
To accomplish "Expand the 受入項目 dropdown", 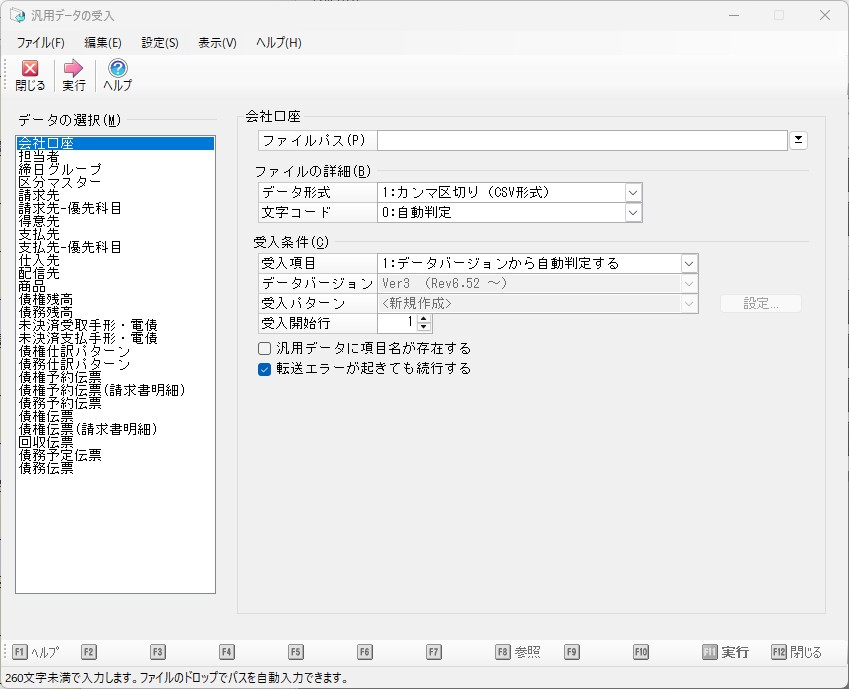I will tap(688, 263).
